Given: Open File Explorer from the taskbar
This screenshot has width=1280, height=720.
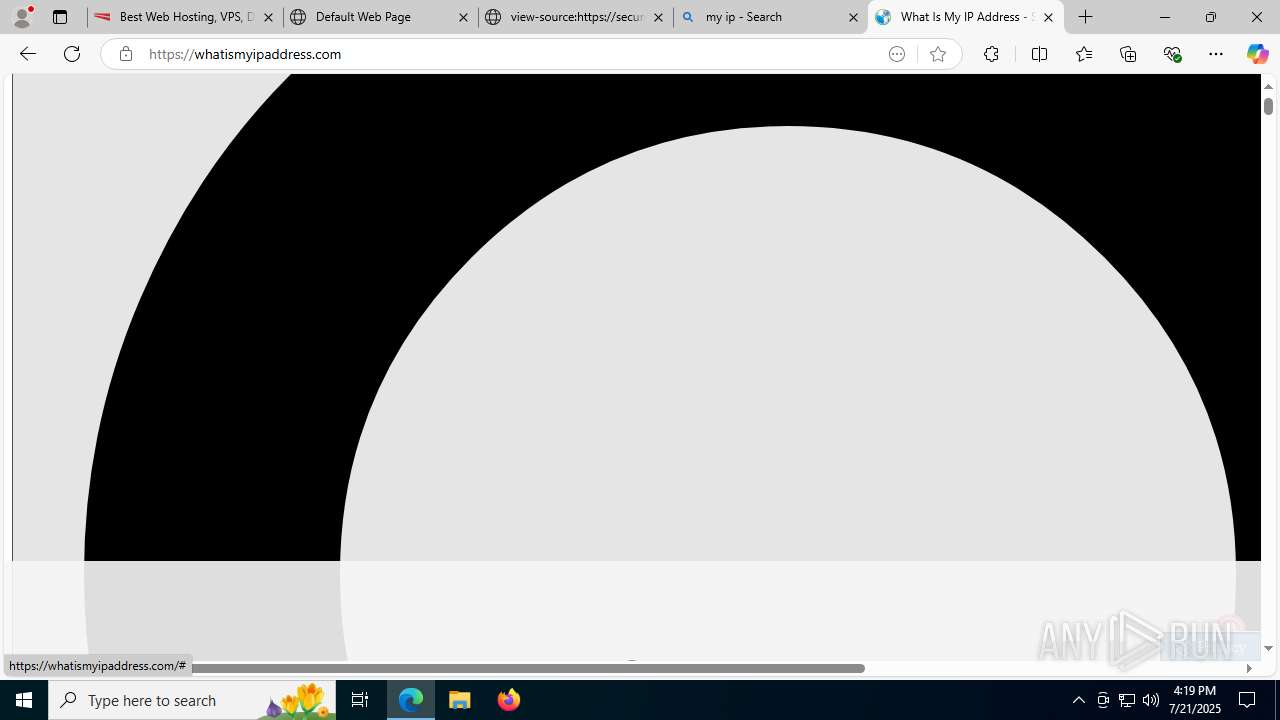Looking at the screenshot, I should [x=460, y=700].
